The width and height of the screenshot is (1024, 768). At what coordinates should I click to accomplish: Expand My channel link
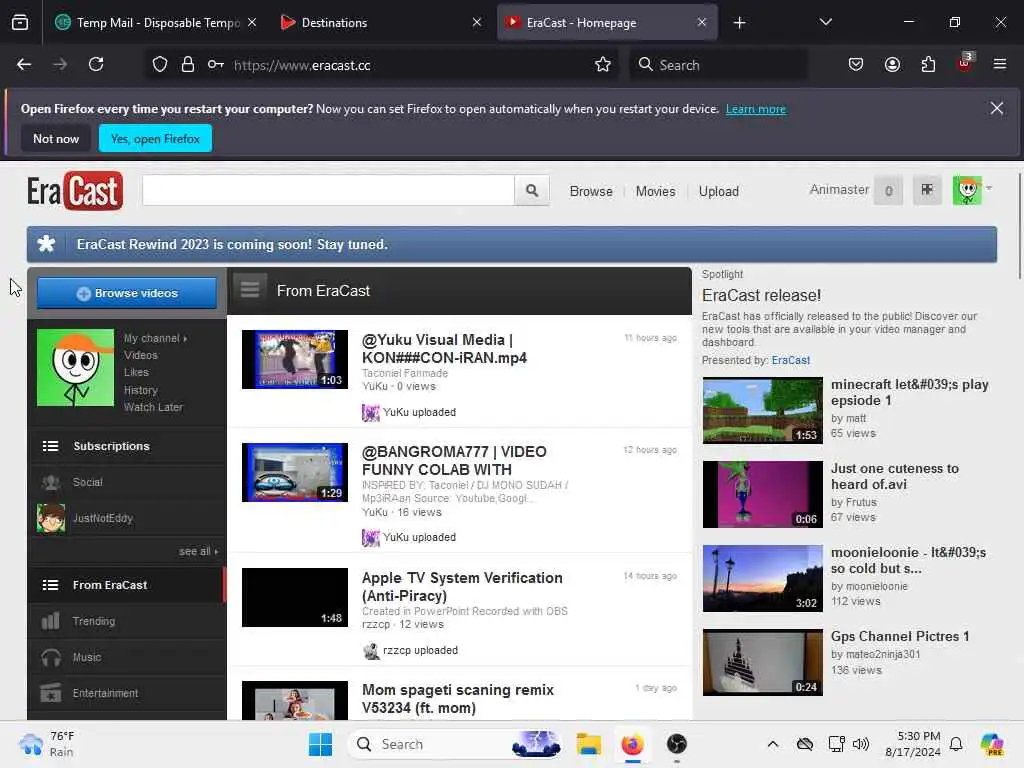[155, 338]
